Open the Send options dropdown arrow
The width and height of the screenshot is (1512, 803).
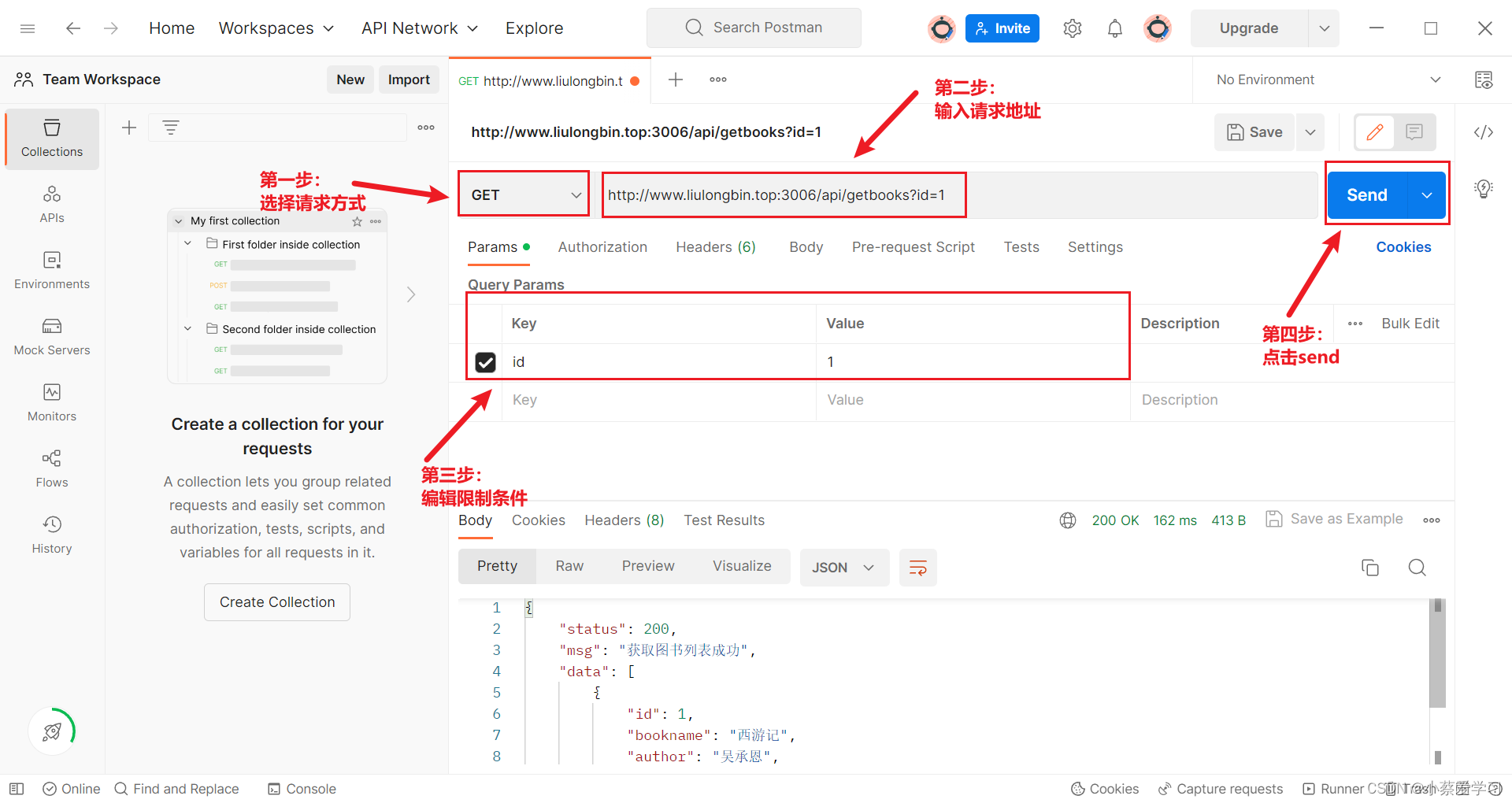tap(1426, 195)
